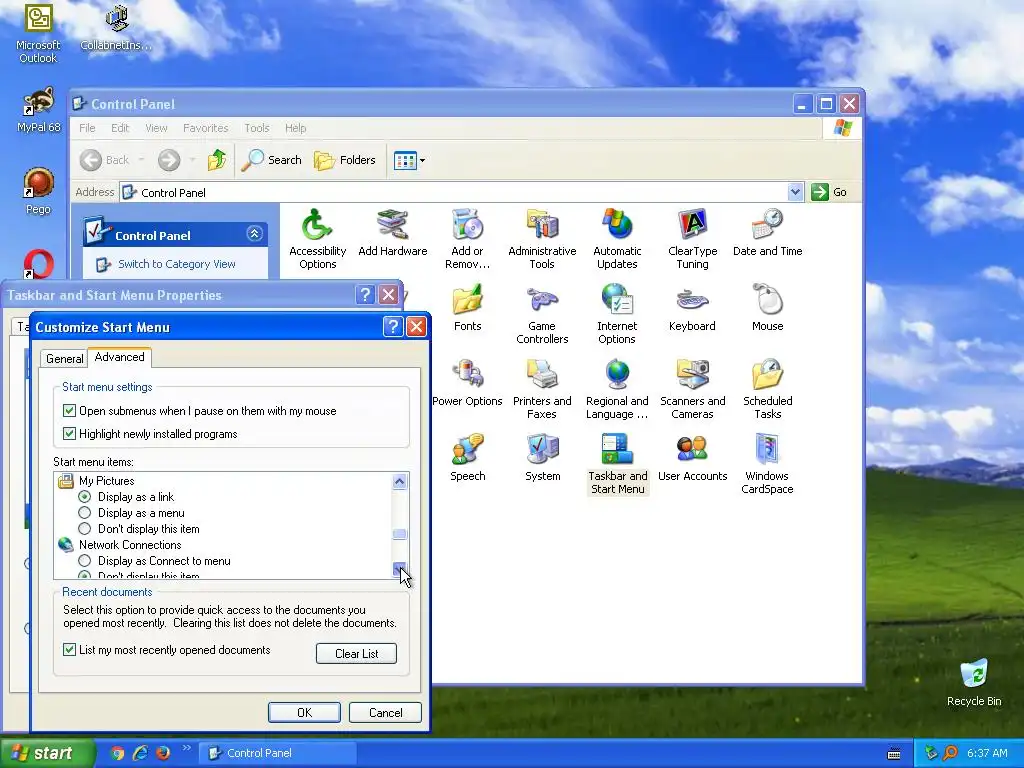
Task: Open the Tools menu
Action: click(257, 128)
